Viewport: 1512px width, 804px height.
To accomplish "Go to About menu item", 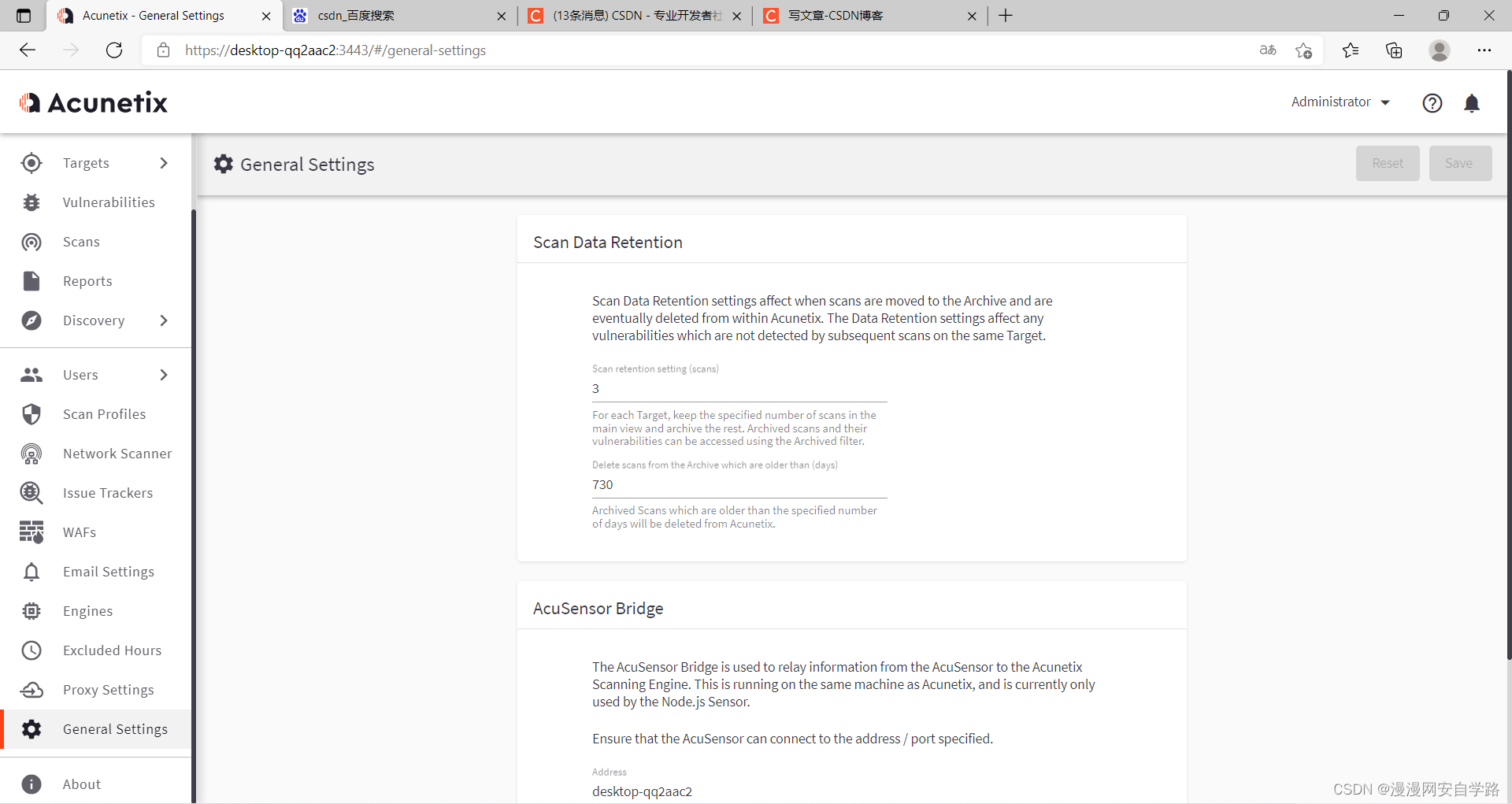I will (96, 784).
